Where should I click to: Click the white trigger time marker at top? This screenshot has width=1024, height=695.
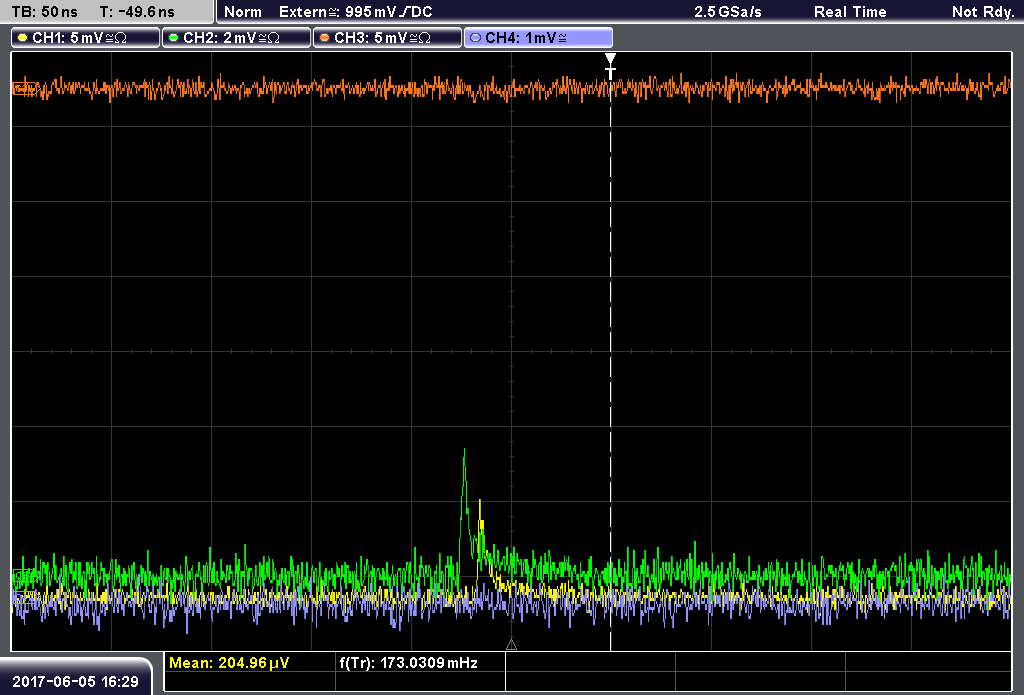tap(611, 66)
